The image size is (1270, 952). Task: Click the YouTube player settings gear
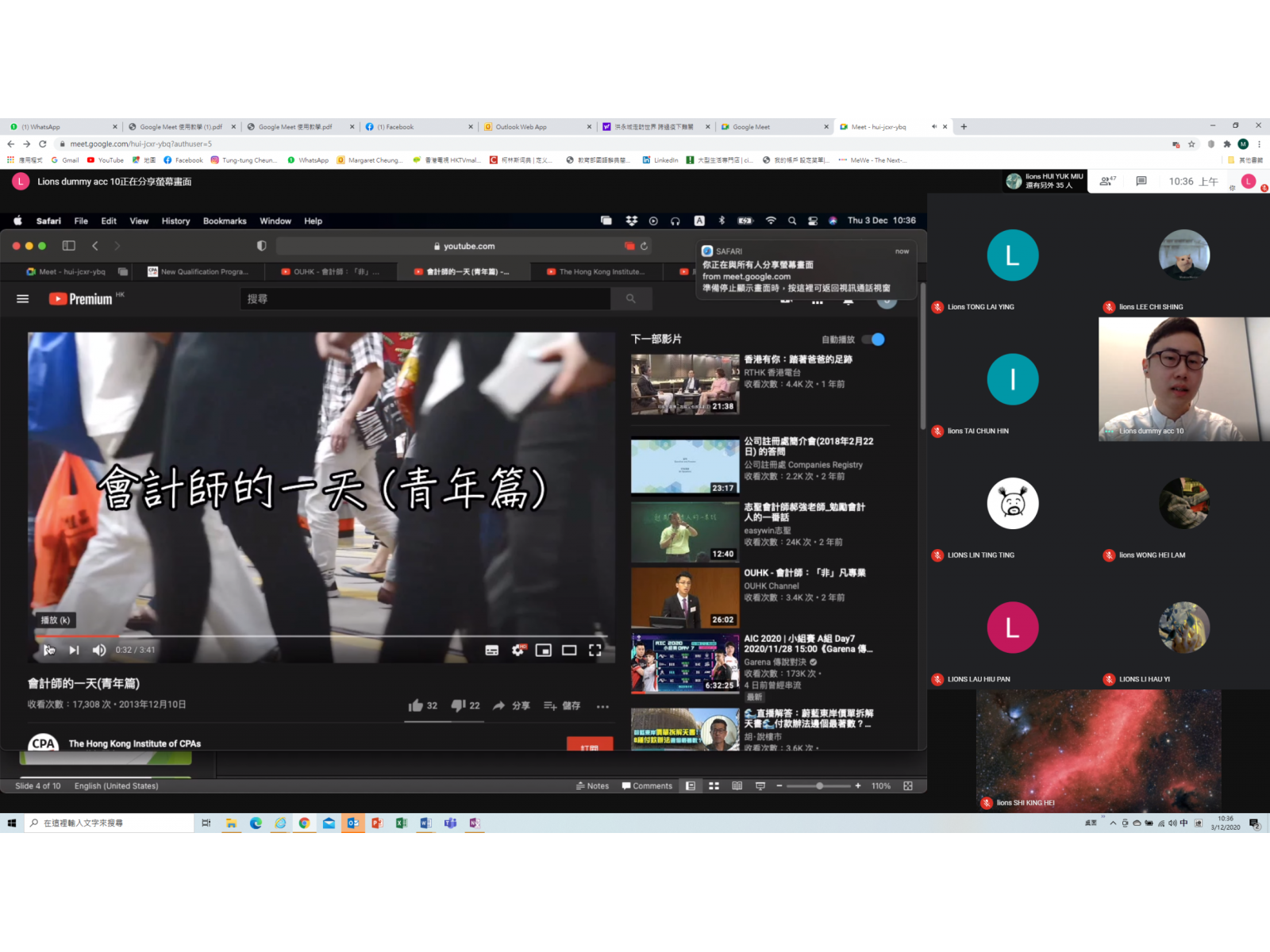click(518, 650)
